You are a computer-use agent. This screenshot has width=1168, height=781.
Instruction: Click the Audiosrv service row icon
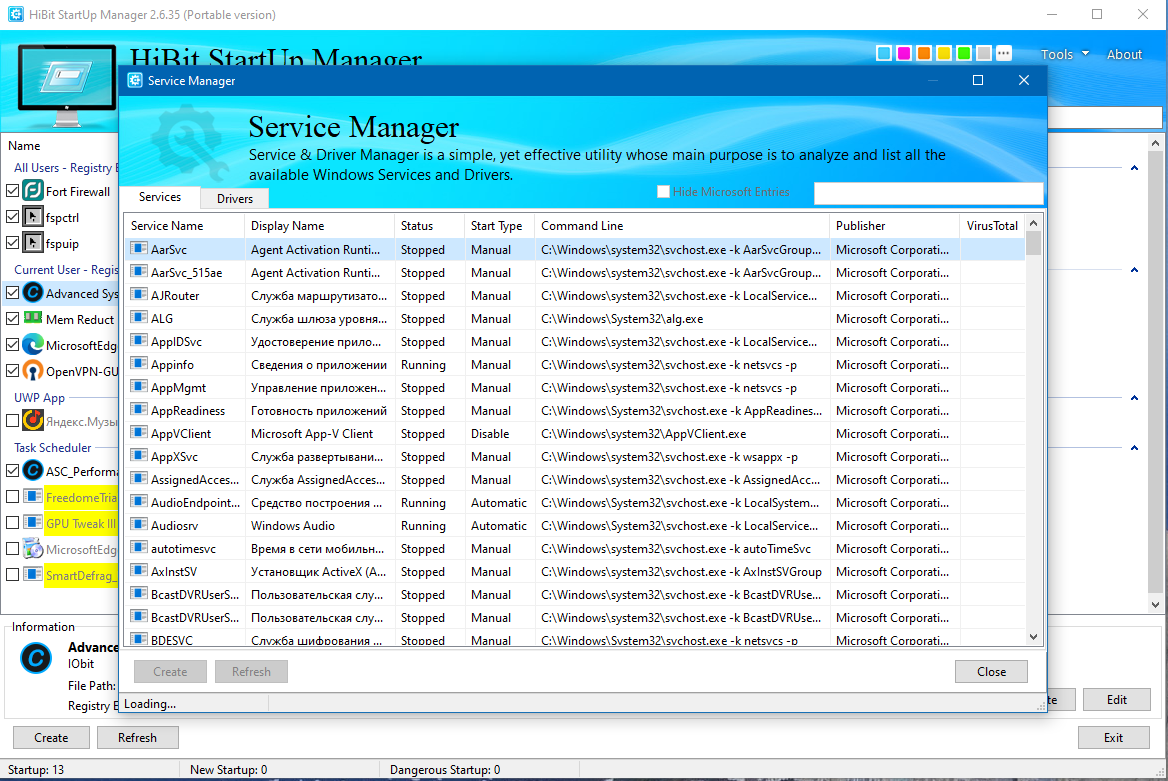coord(139,525)
